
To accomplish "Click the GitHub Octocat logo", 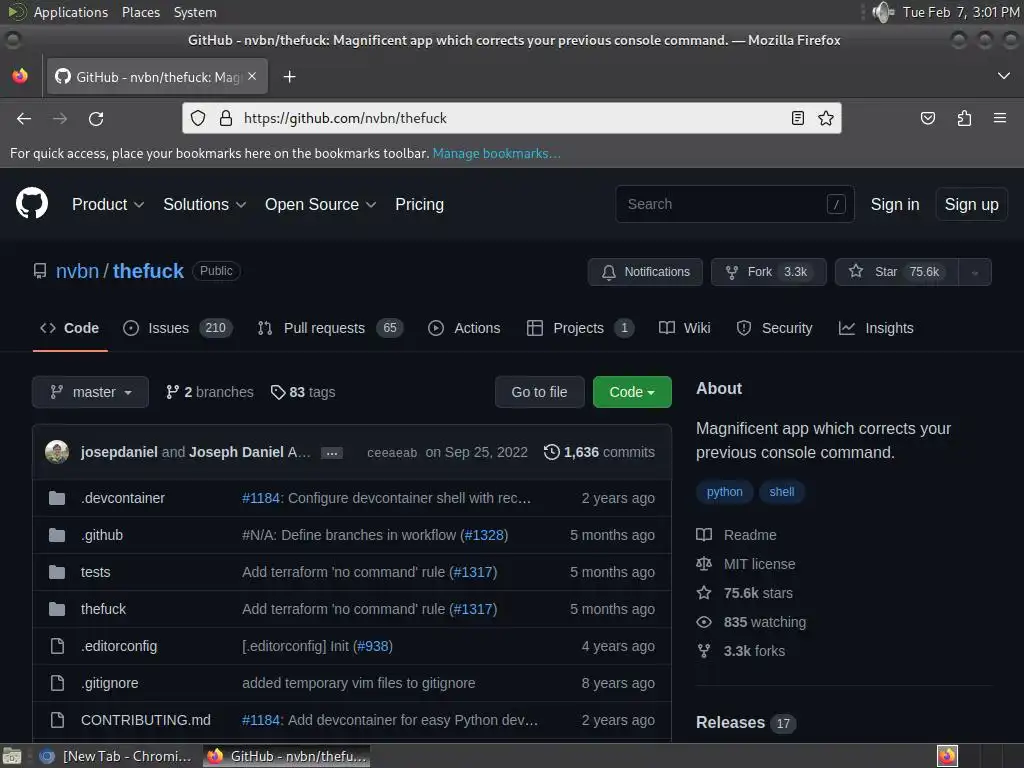I will (x=32, y=204).
